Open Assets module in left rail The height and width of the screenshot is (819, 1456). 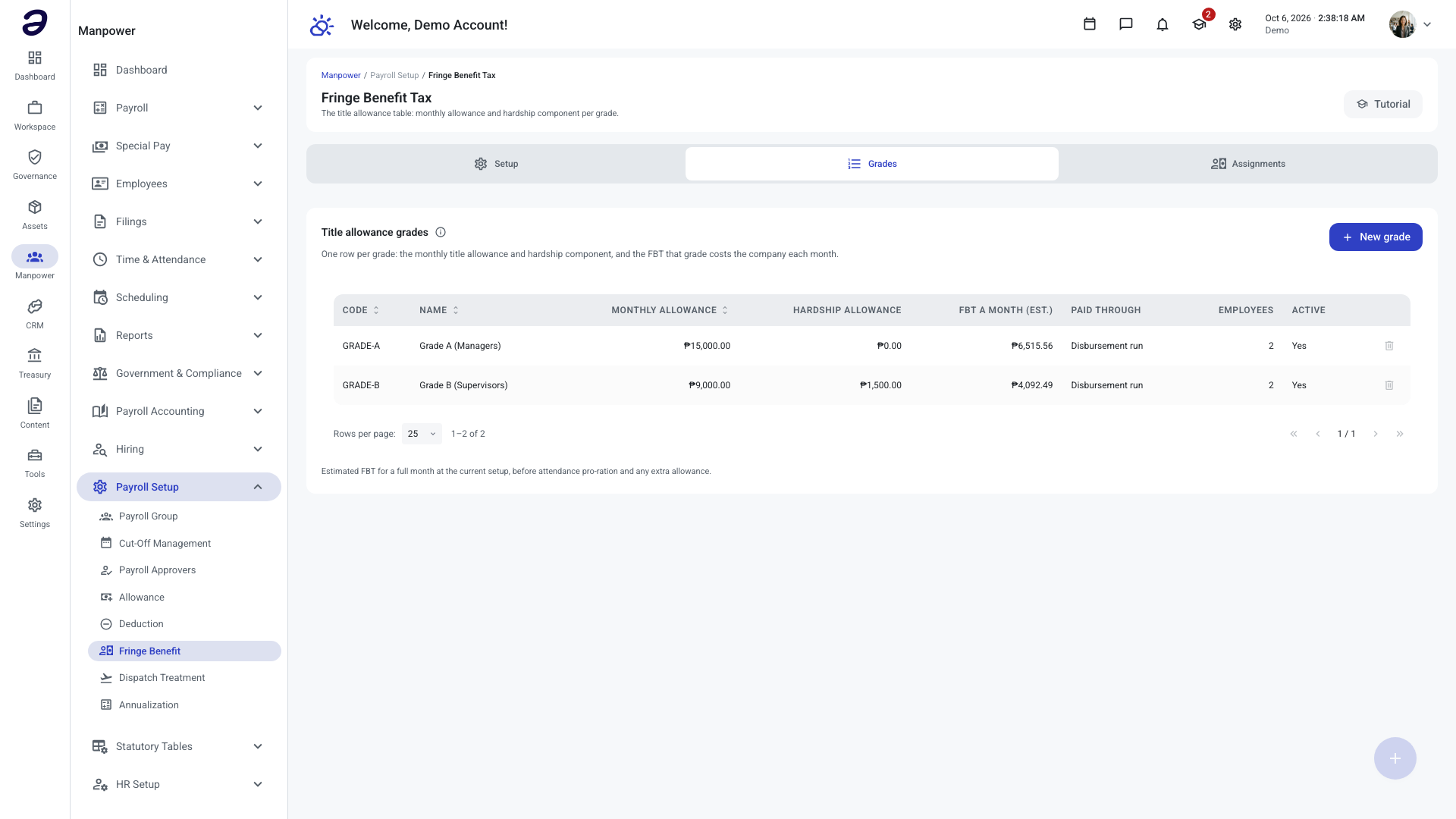pos(35,215)
